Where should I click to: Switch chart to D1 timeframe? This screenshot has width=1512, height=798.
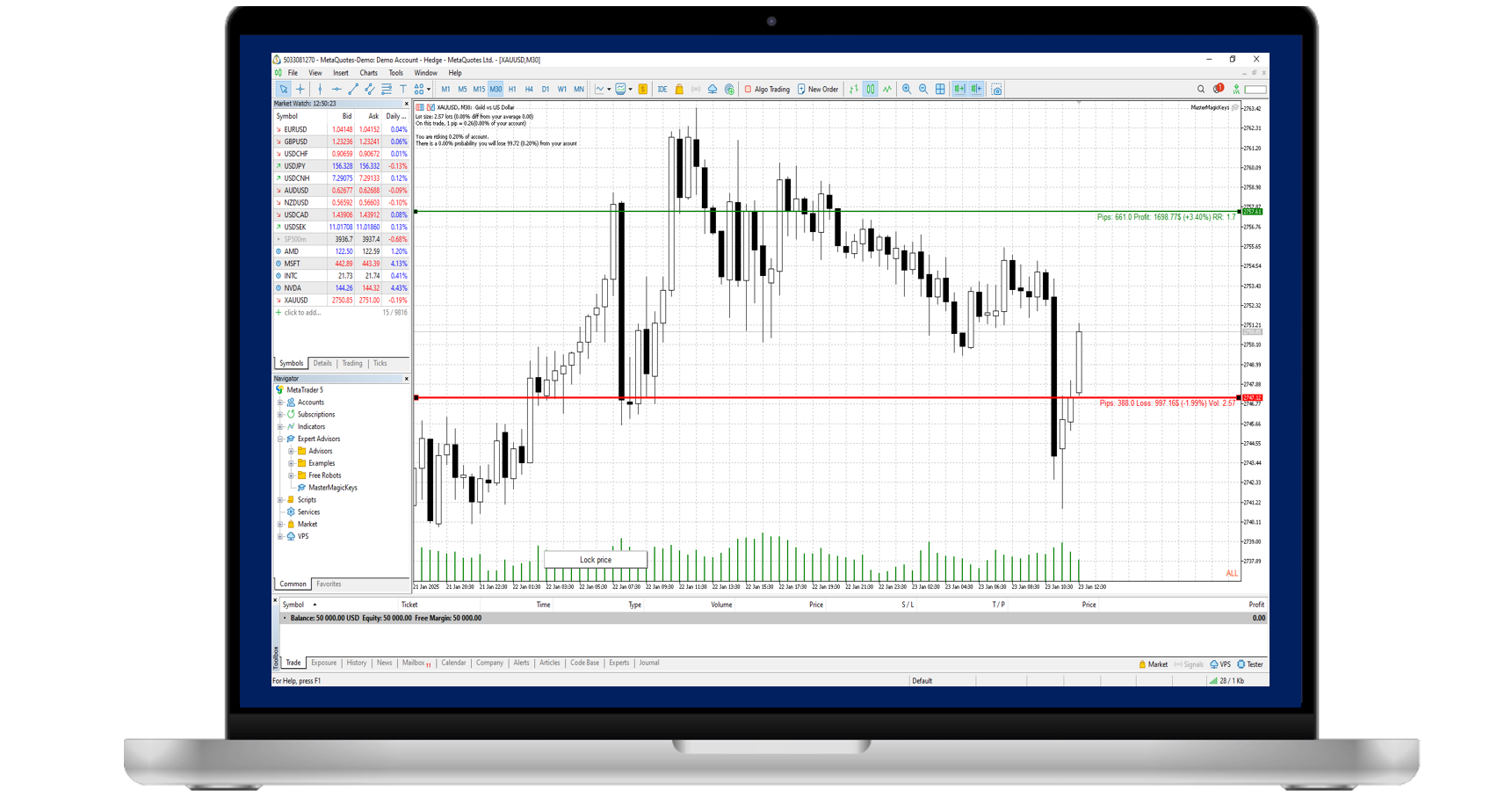pyautogui.click(x=546, y=89)
